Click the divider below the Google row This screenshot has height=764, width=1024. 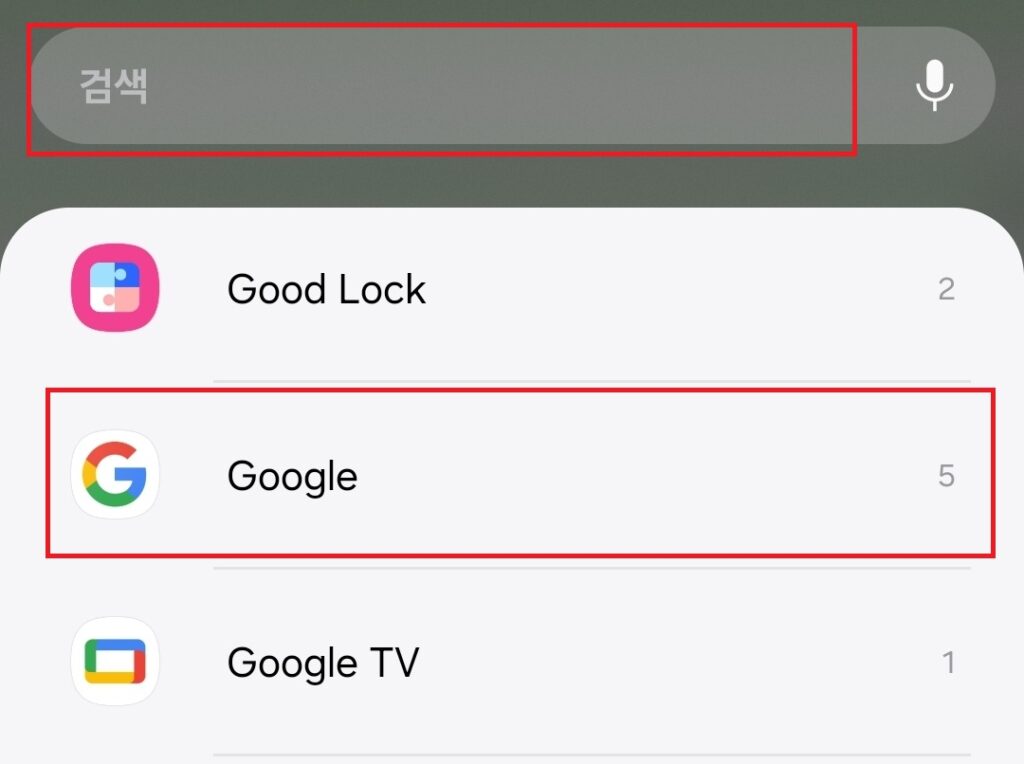point(592,568)
